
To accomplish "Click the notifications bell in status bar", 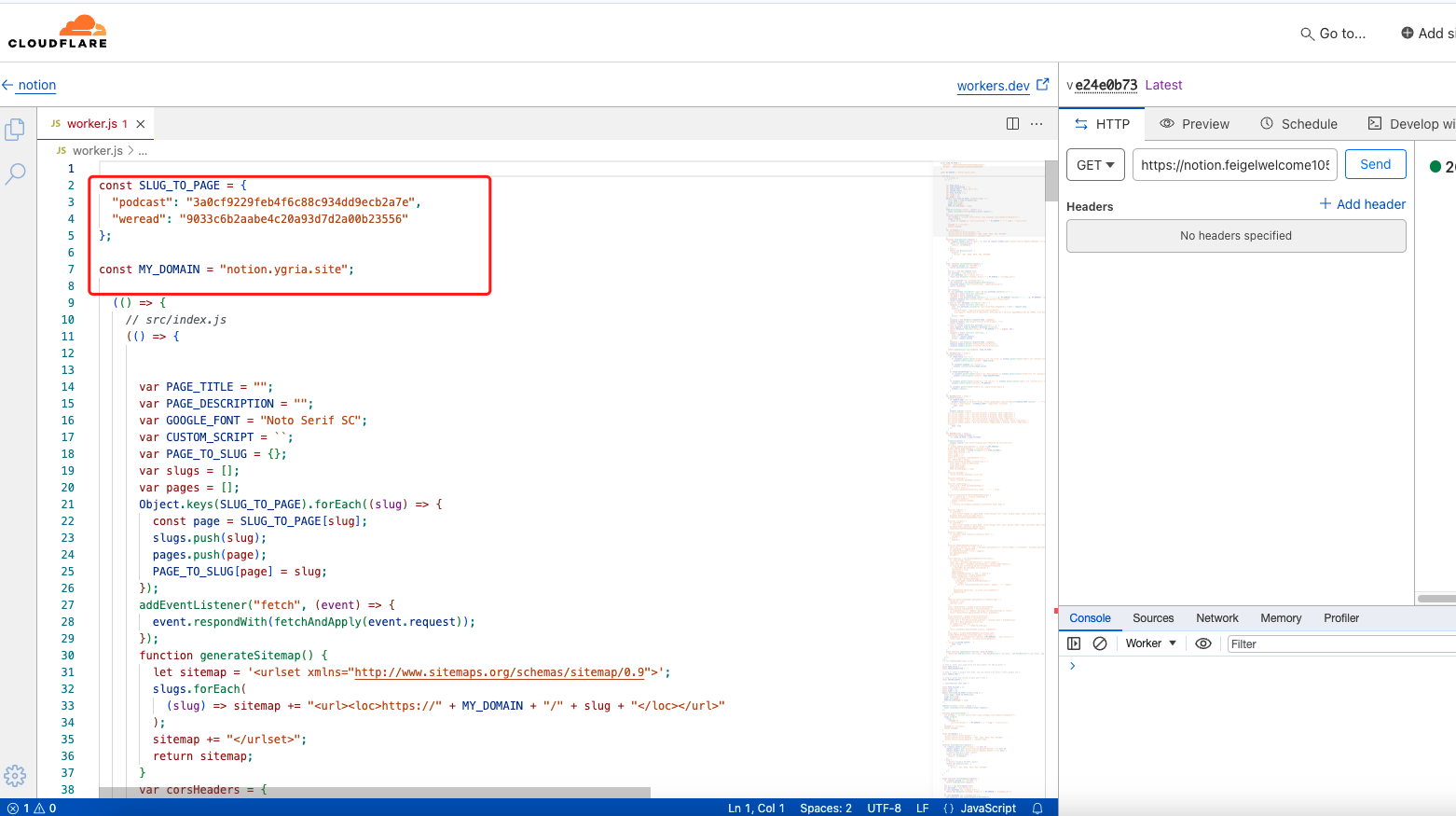I will 1037,809.
